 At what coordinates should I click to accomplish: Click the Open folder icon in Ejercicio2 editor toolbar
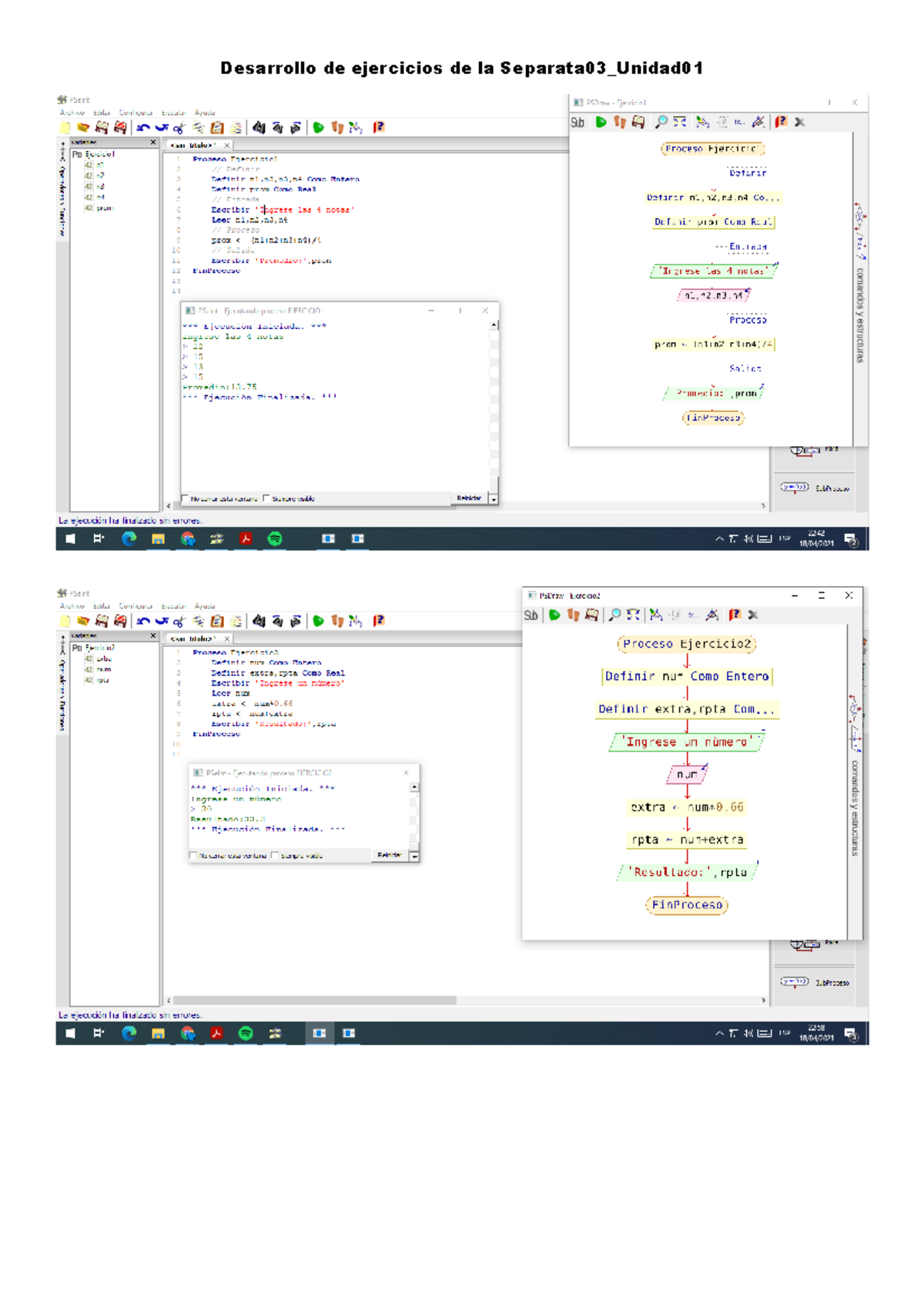point(82,621)
